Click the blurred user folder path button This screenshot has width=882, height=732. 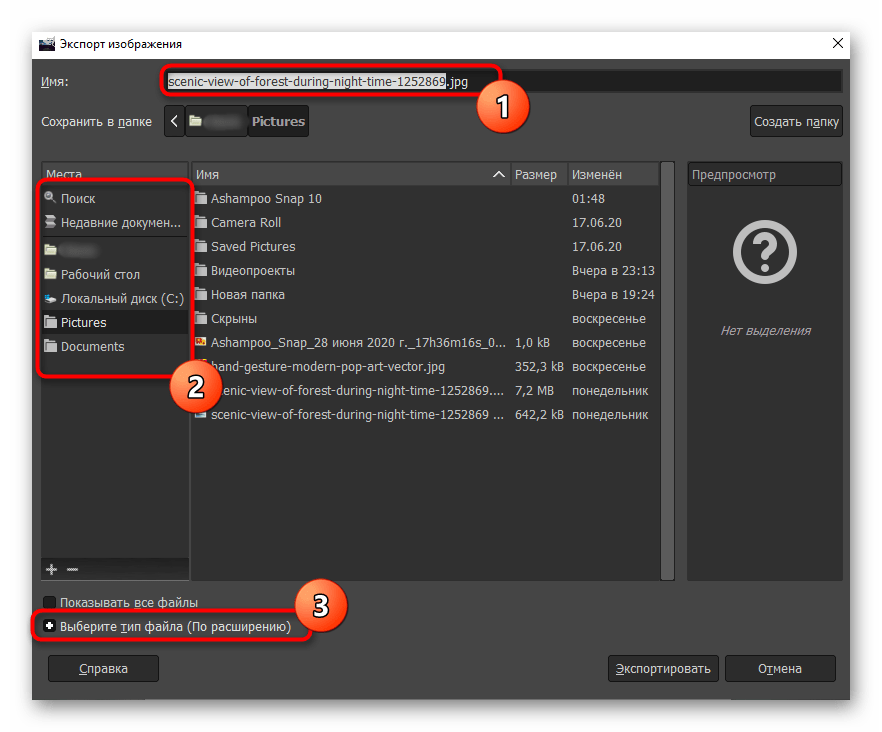[216, 121]
